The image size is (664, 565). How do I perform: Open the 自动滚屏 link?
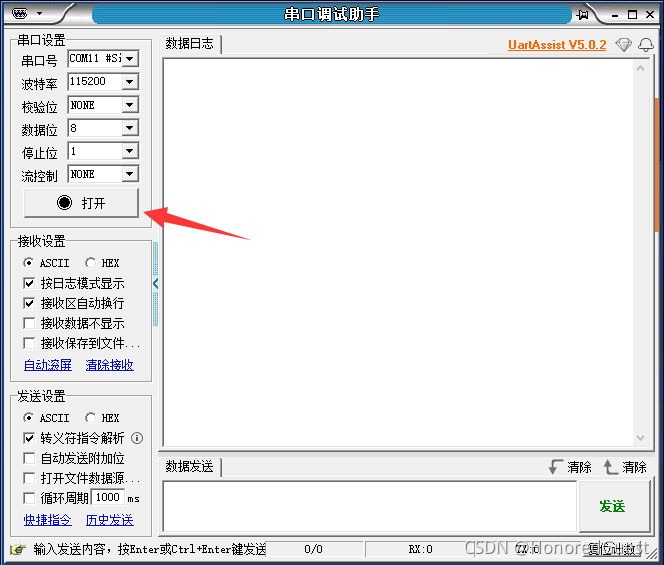pyautogui.click(x=48, y=365)
